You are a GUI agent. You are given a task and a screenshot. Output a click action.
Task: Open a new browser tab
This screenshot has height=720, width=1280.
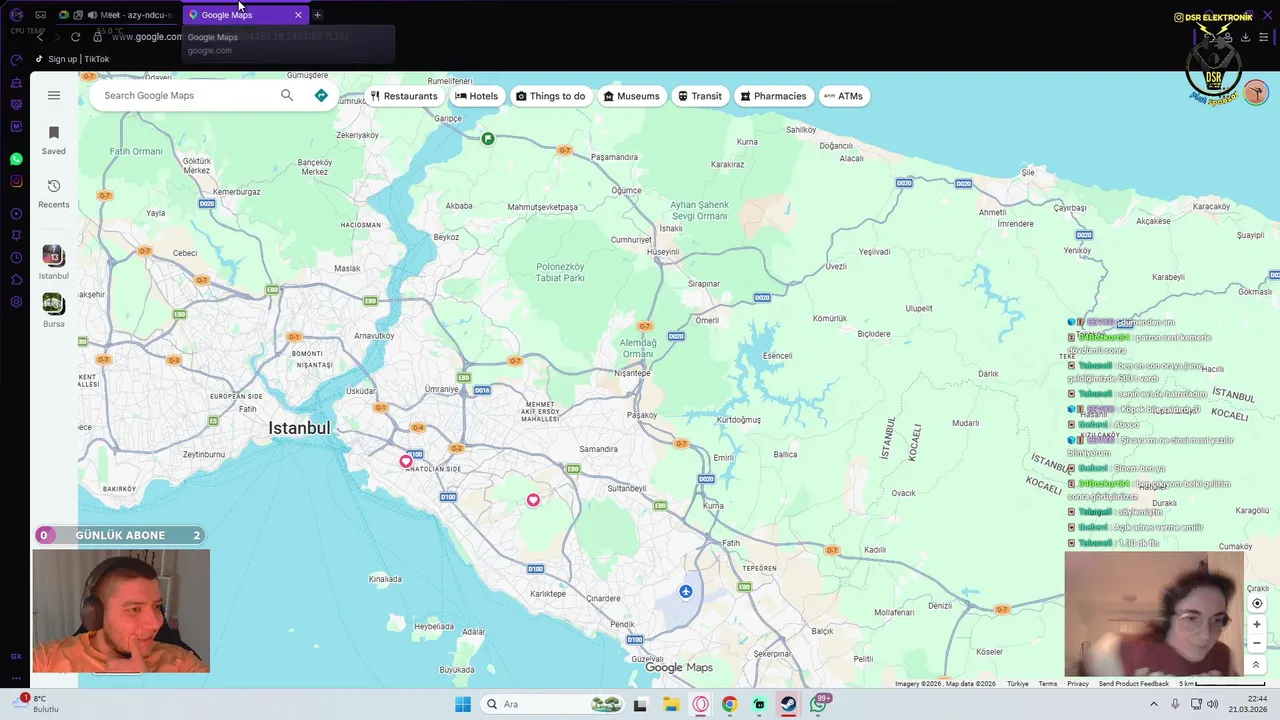317,15
